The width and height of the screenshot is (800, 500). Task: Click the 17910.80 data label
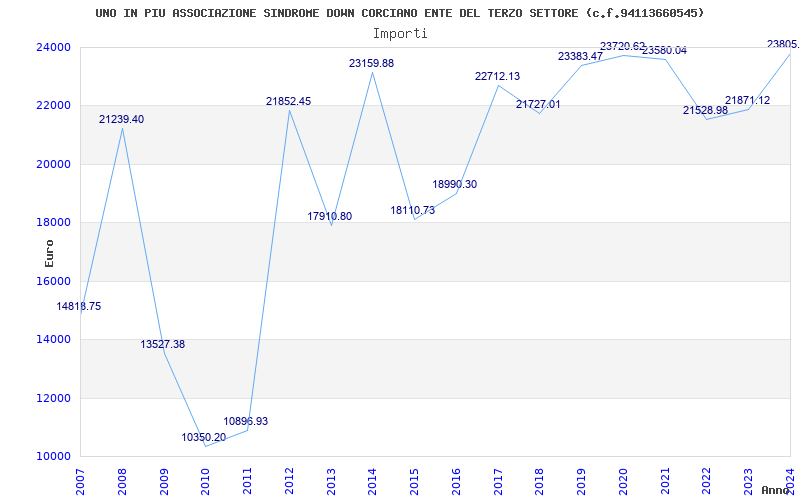click(330, 216)
